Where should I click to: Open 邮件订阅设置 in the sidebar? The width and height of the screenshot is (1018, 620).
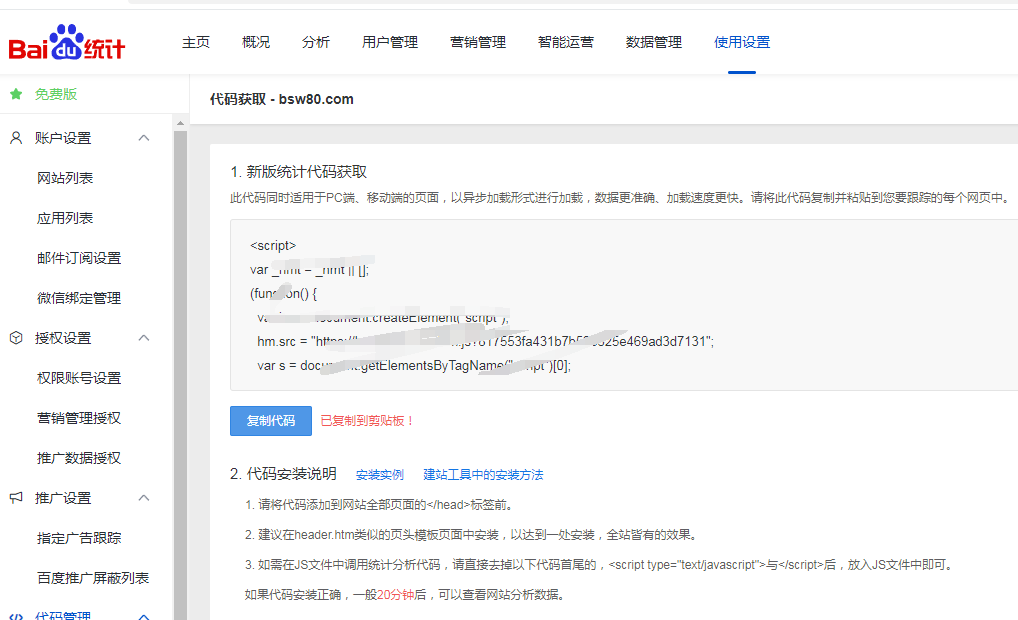pyautogui.click(x=79, y=258)
